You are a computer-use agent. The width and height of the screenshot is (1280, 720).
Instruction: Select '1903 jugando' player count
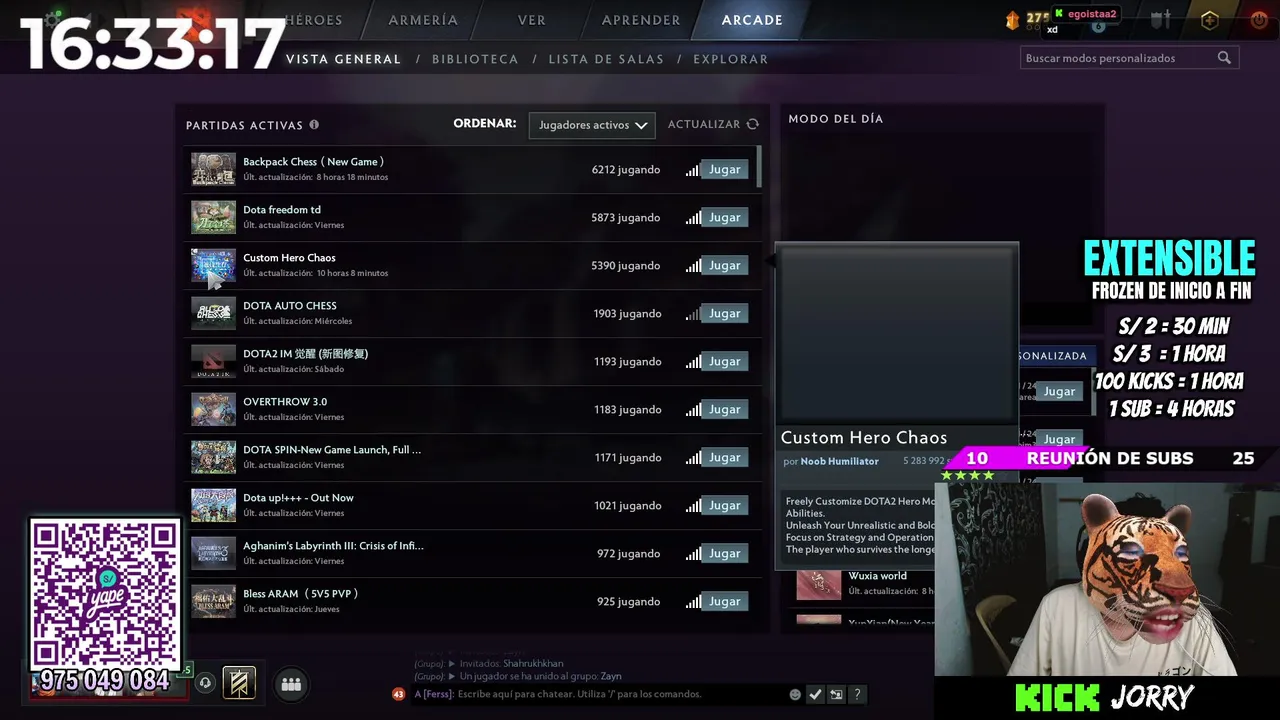[x=627, y=314]
